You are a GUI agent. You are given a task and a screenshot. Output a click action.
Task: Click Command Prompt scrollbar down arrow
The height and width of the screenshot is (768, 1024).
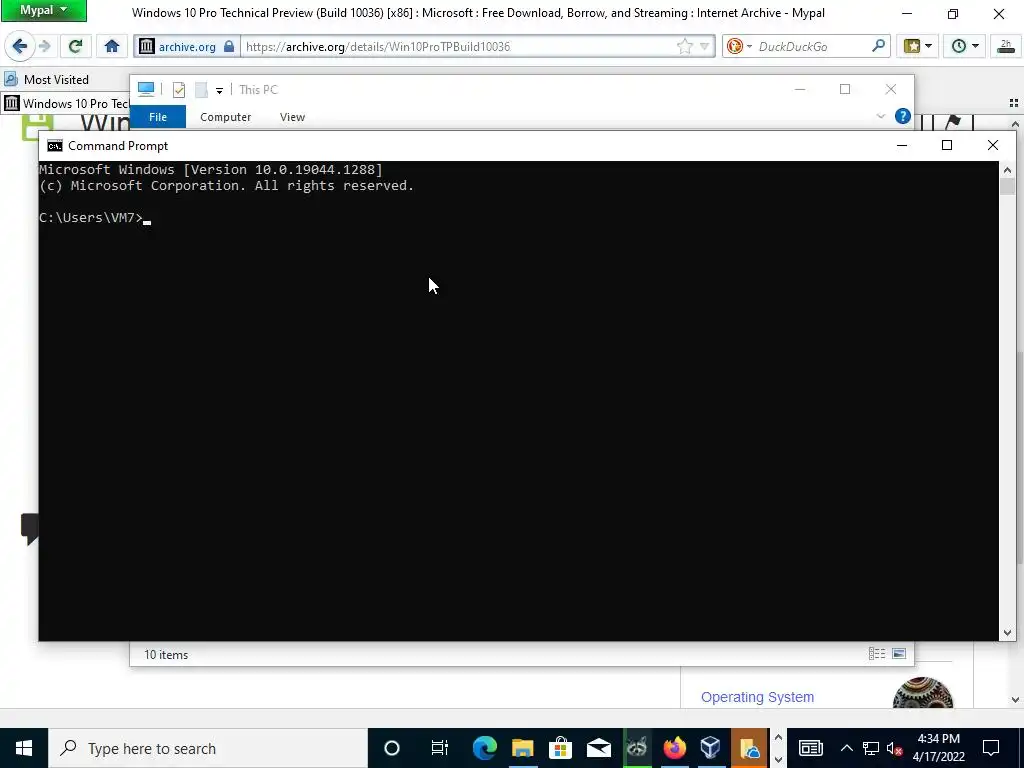tap(1007, 633)
